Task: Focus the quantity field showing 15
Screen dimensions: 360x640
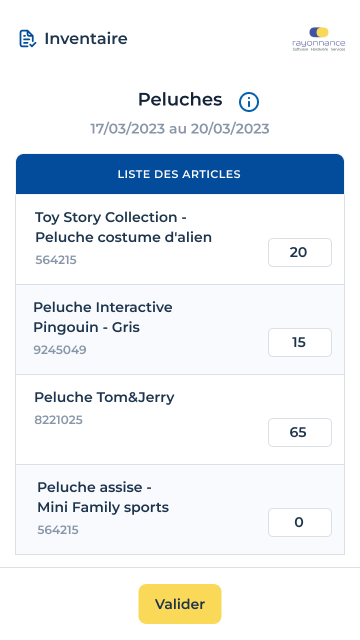Action: pos(300,342)
